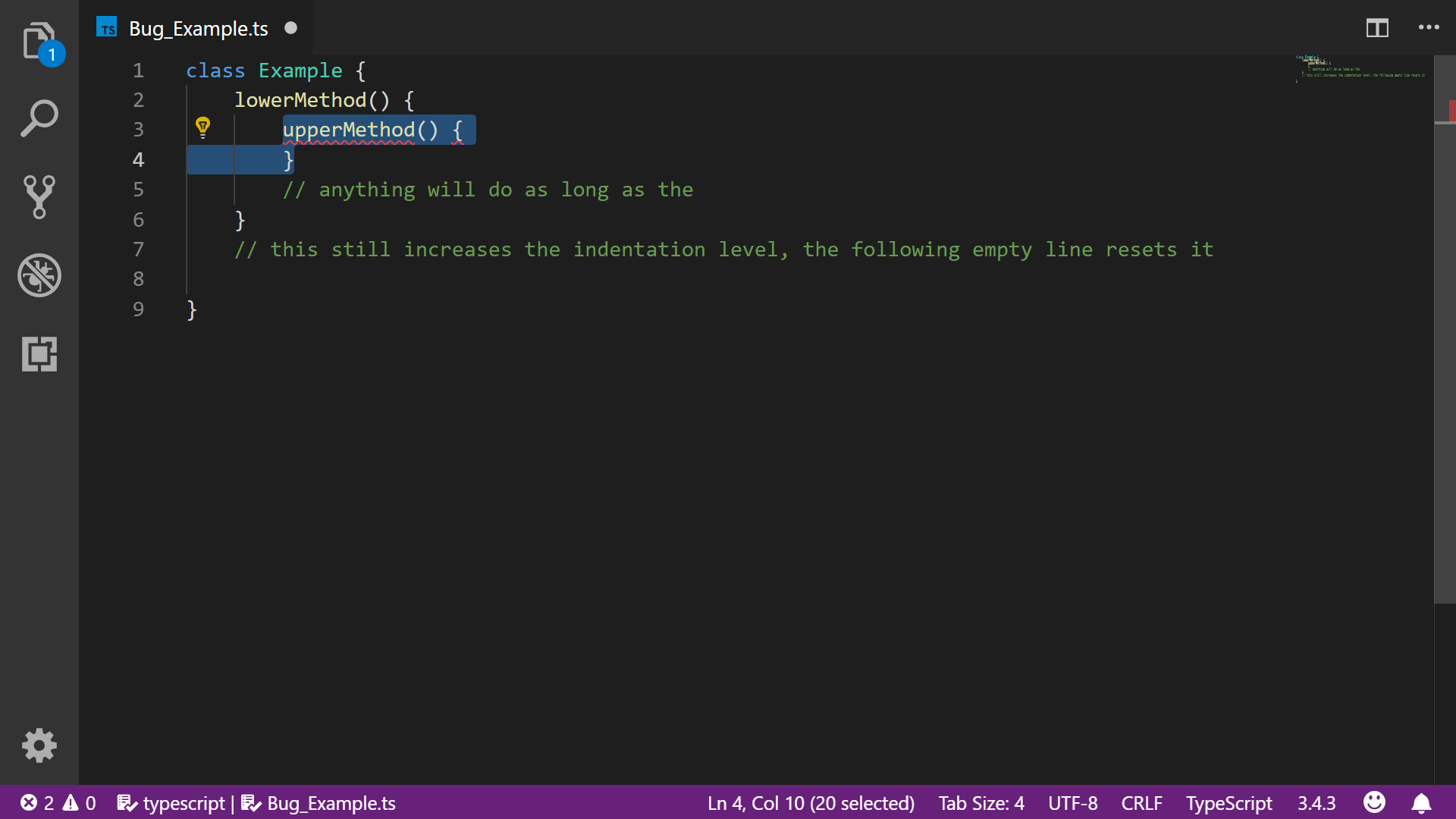This screenshot has width=1456, height=819.
Task: Open Manage gear settings menu
Action: tap(39, 745)
